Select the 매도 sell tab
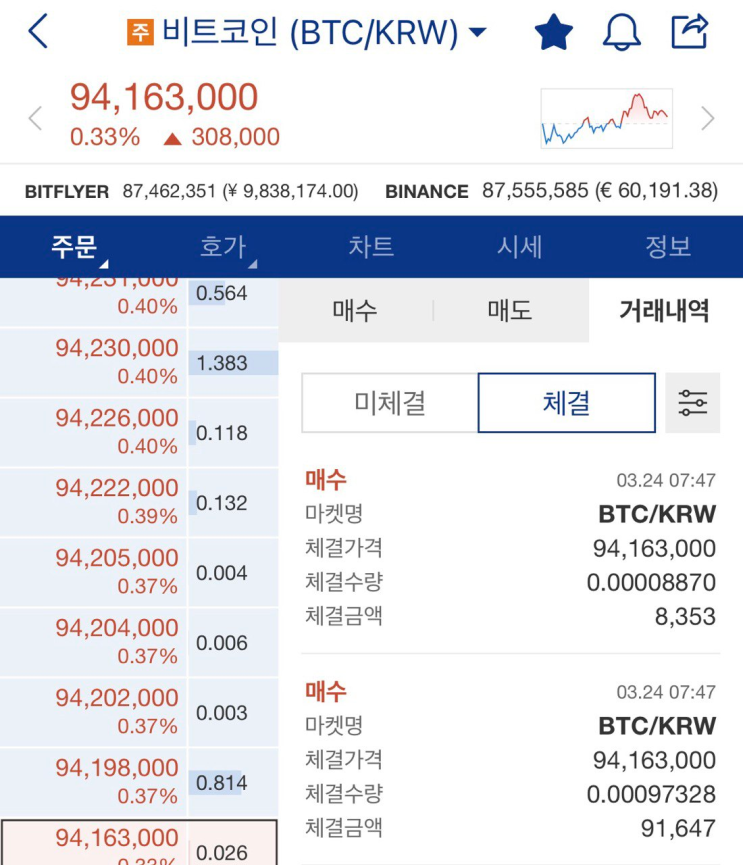 [x=510, y=311]
